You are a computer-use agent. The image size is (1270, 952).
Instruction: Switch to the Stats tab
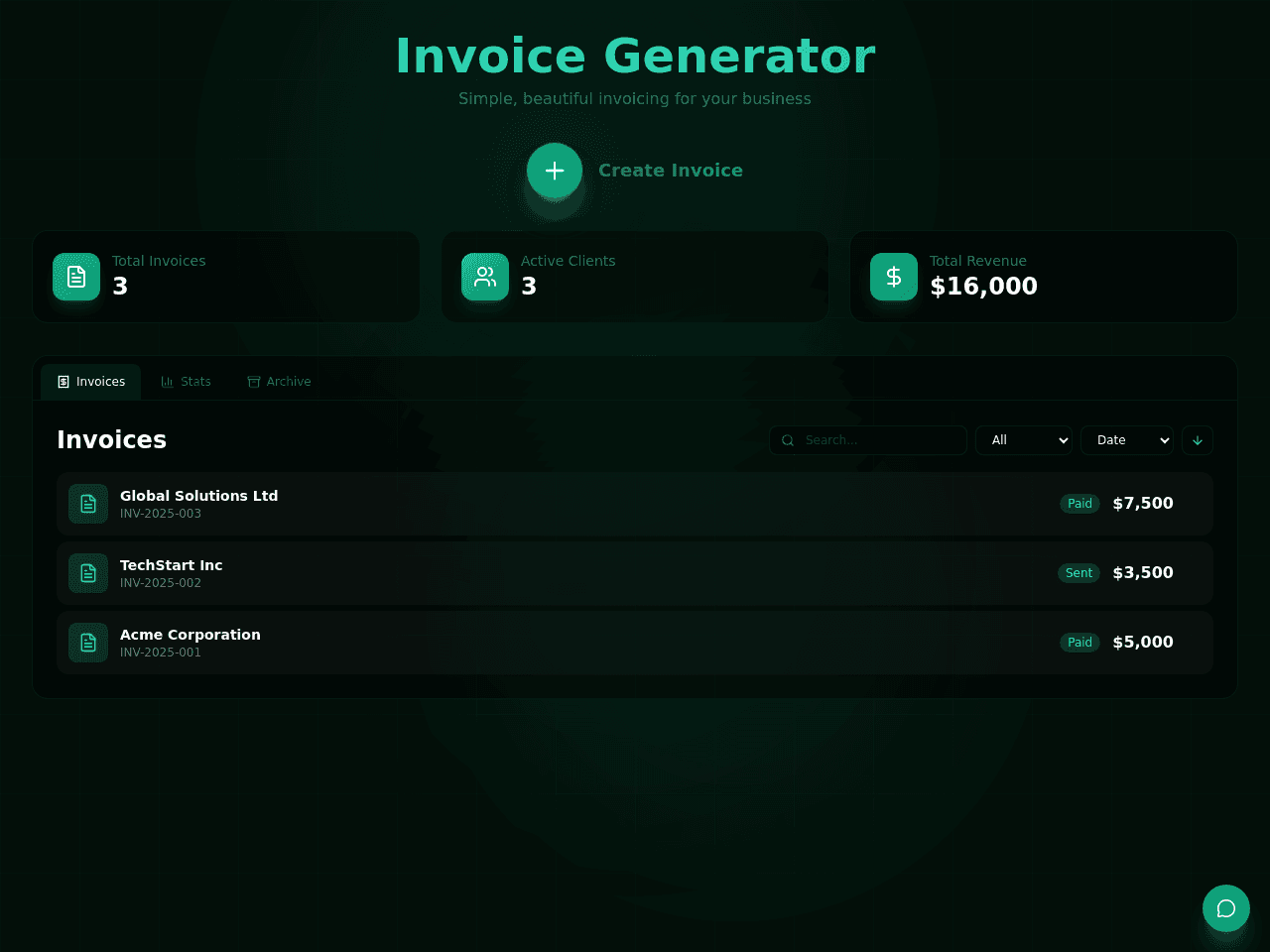pos(186,382)
